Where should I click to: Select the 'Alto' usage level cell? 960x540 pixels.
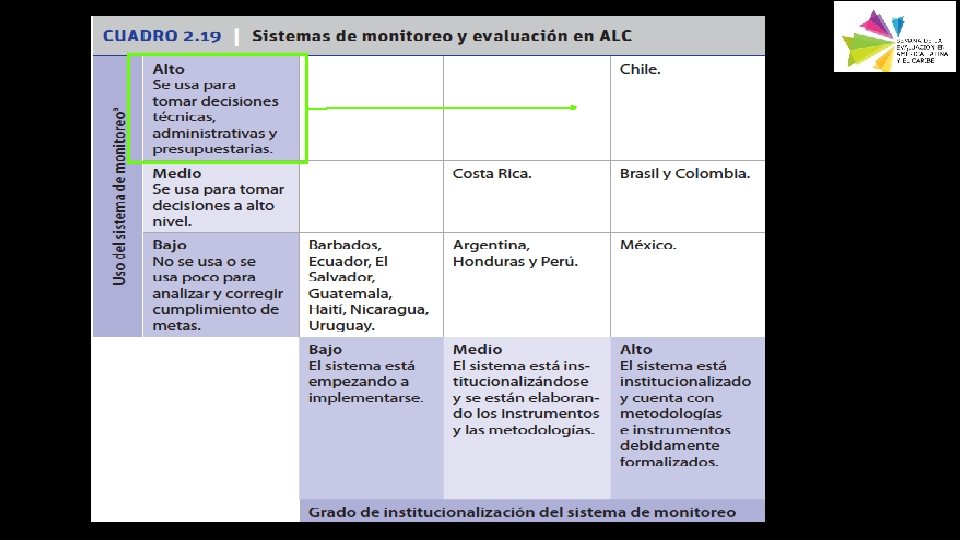221,108
